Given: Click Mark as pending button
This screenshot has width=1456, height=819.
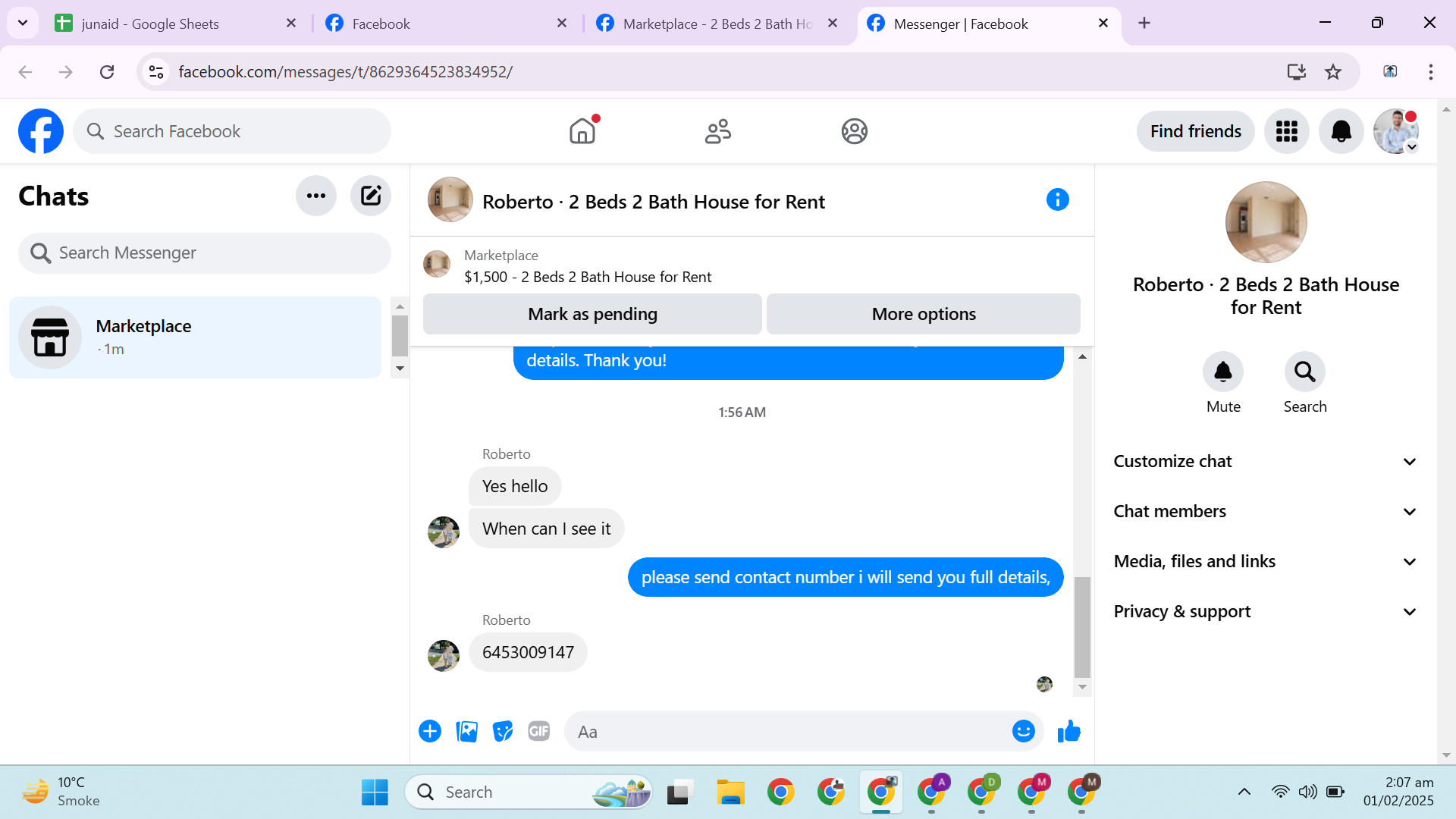Looking at the screenshot, I should tap(592, 314).
